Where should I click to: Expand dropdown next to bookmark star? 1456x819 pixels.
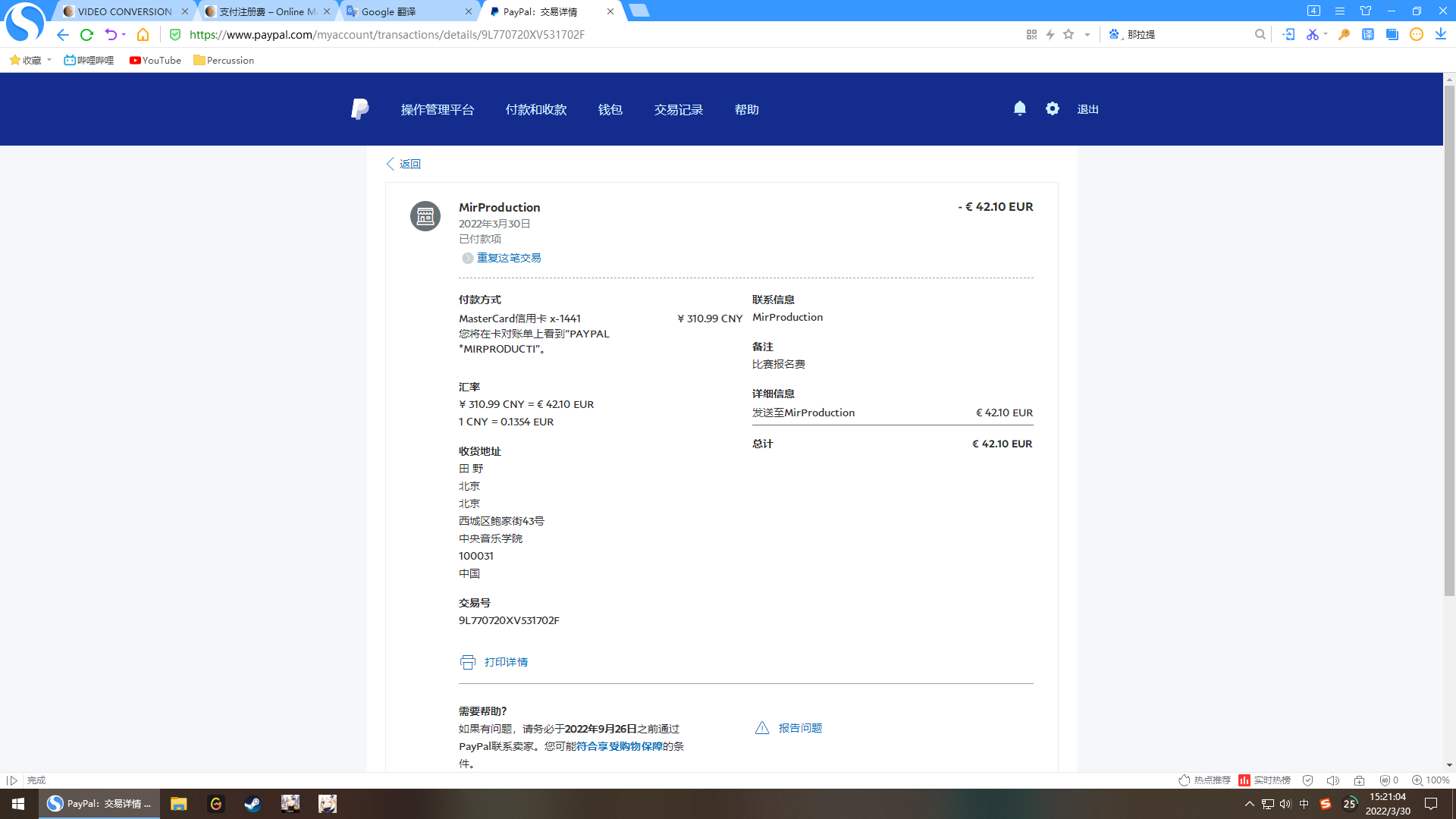tap(1087, 35)
